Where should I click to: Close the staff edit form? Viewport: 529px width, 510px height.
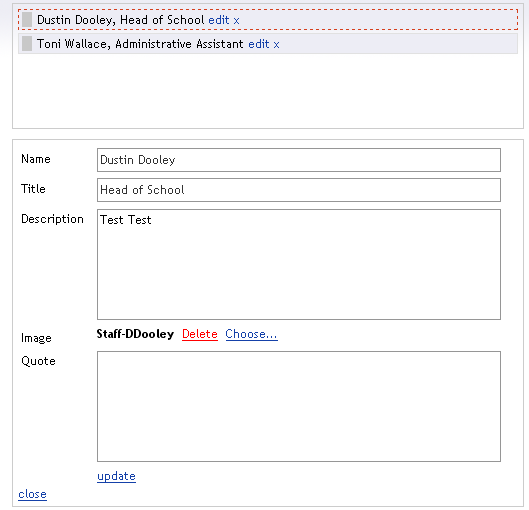pos(32,494)
